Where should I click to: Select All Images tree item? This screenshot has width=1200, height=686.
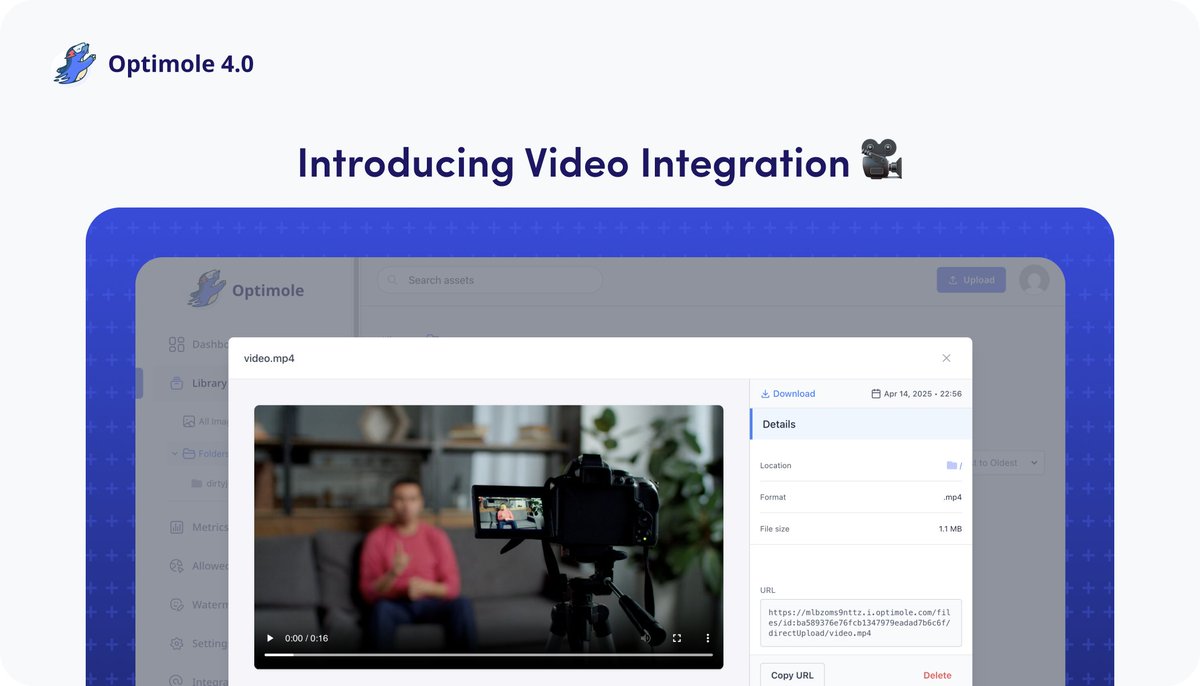click(206, 422)
